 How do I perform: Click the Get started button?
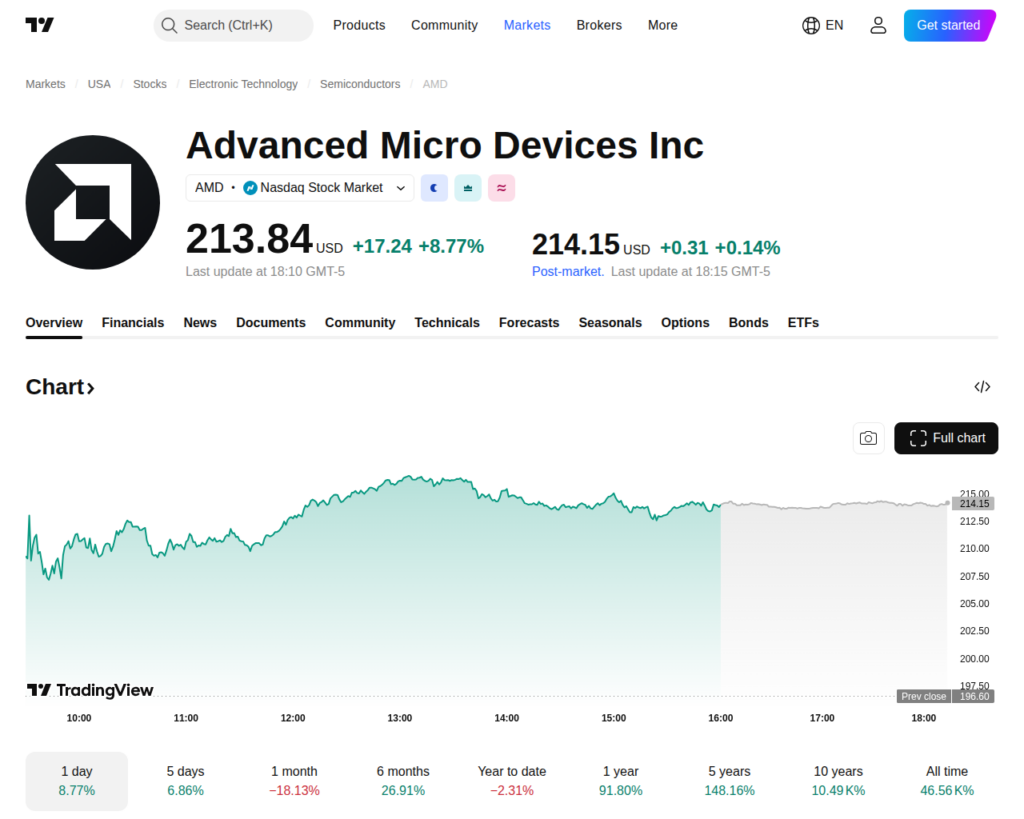pos(949,25)
